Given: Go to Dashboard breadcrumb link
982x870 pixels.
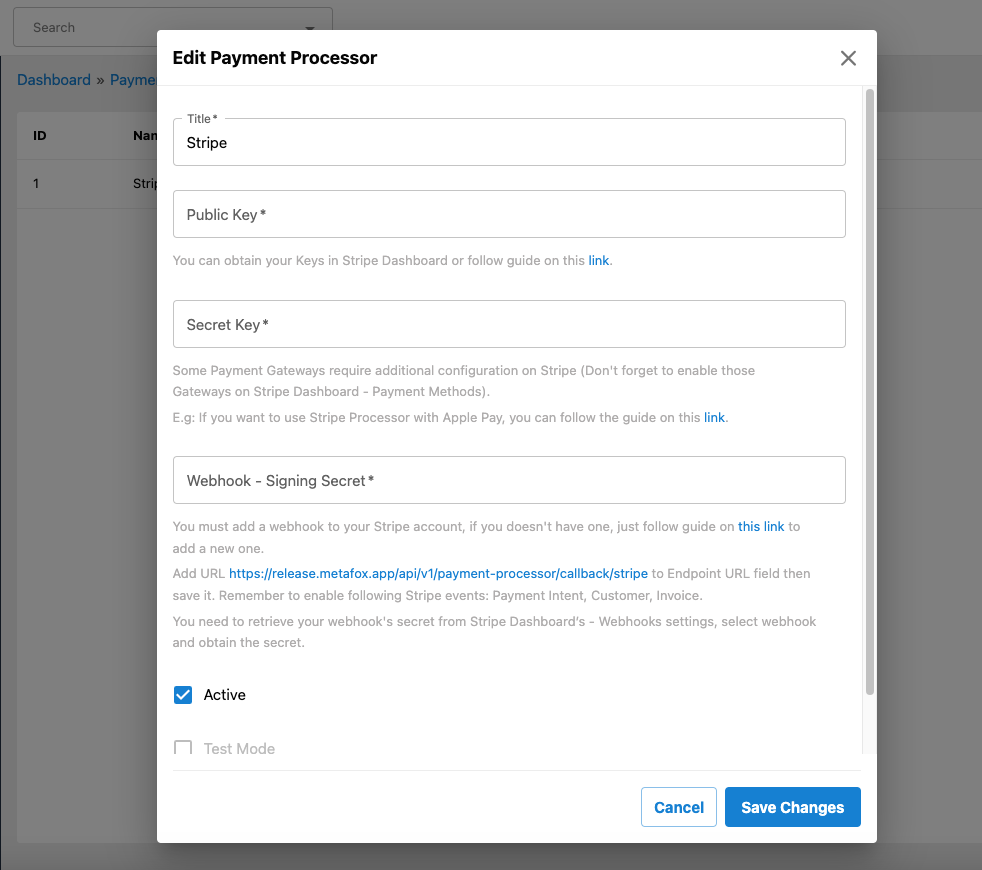Looking at the screenshot, I should pyautogui.click(x=54, y=80).
